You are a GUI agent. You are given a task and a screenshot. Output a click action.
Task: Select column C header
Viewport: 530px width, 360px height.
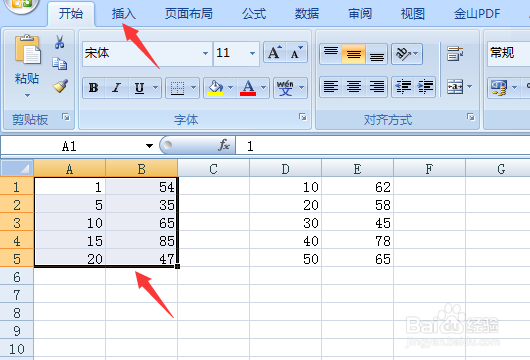point(214,168)
